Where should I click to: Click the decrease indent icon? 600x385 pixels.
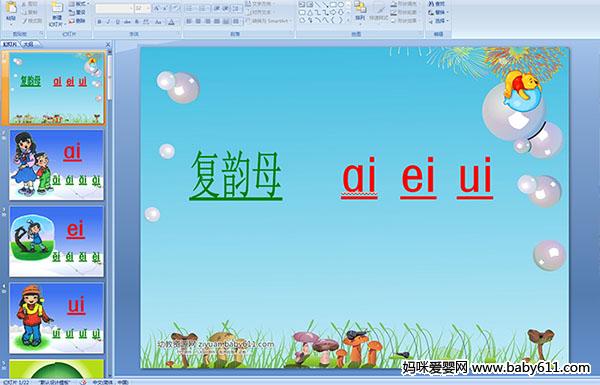(217, 8)
